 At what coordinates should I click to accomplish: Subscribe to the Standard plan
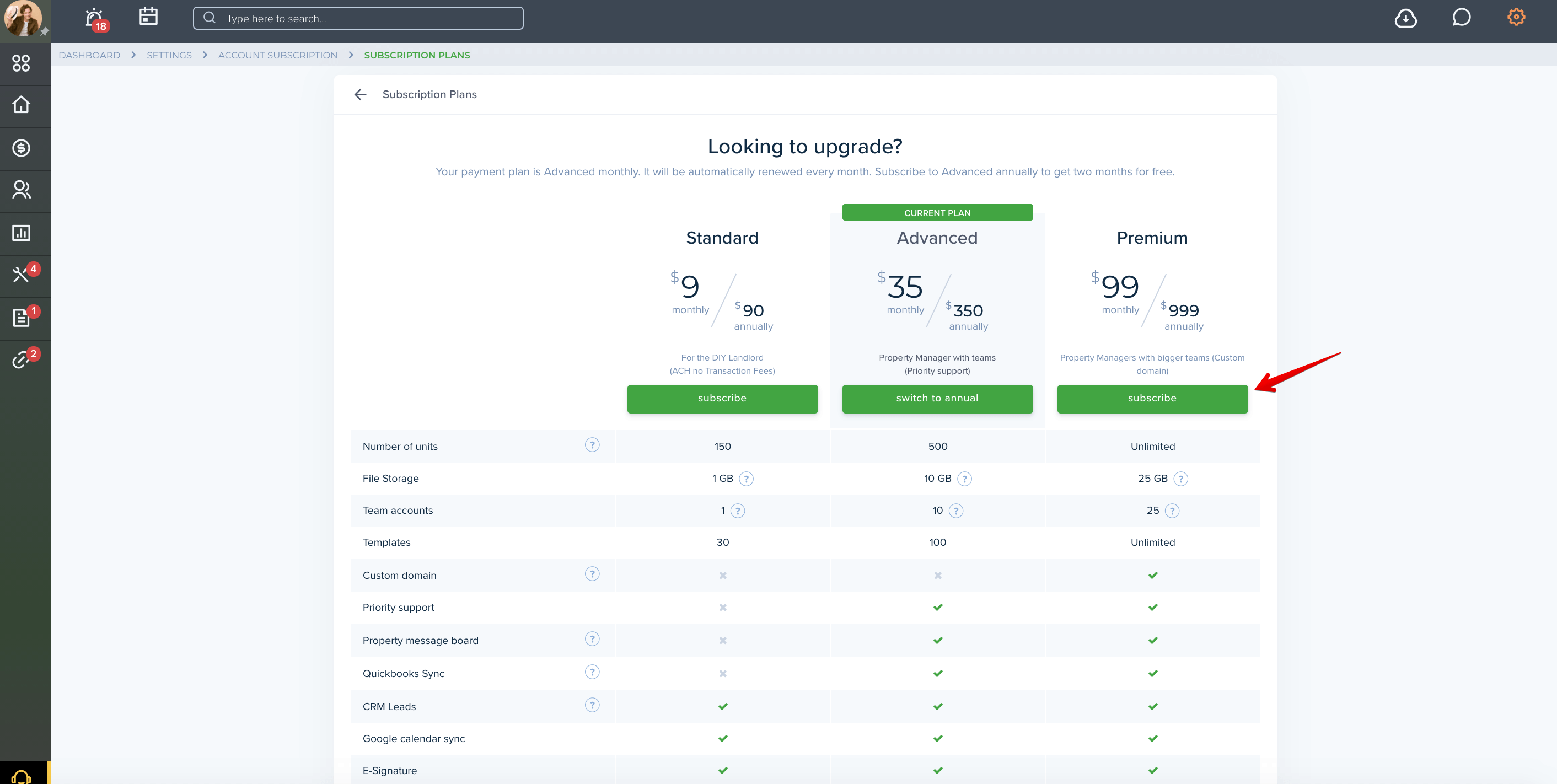click(x=722, y=399)
